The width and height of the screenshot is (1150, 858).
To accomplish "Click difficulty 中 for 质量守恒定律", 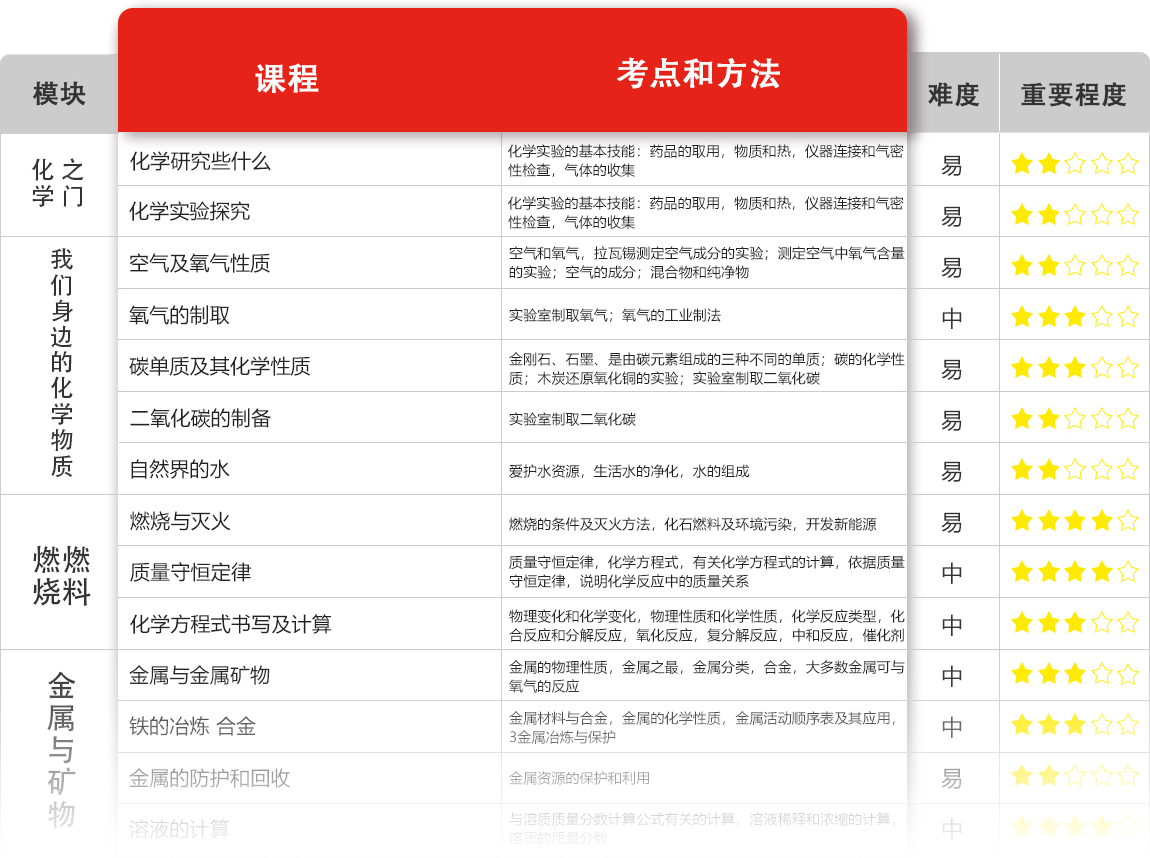I will pyautogui.click(x=952, y=573).
